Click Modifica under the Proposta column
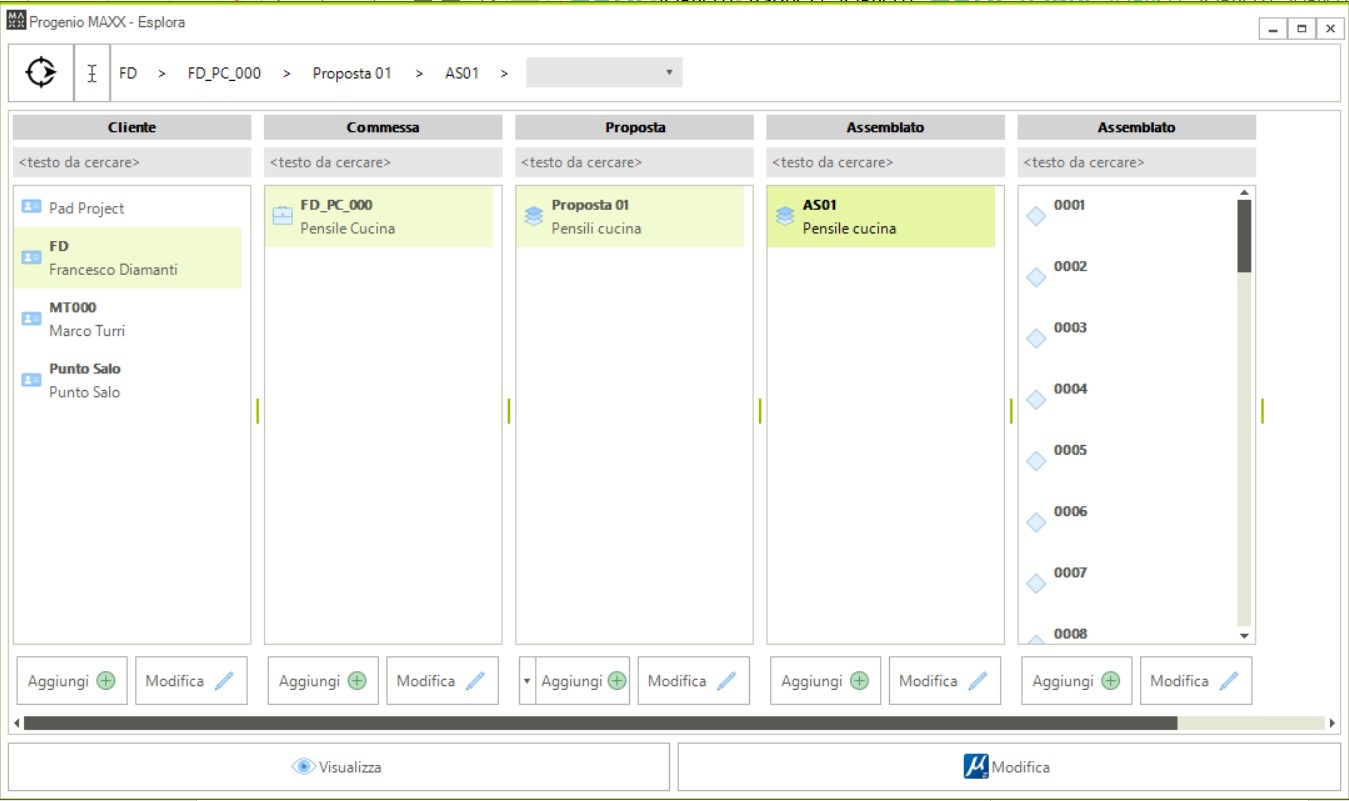 693,681
